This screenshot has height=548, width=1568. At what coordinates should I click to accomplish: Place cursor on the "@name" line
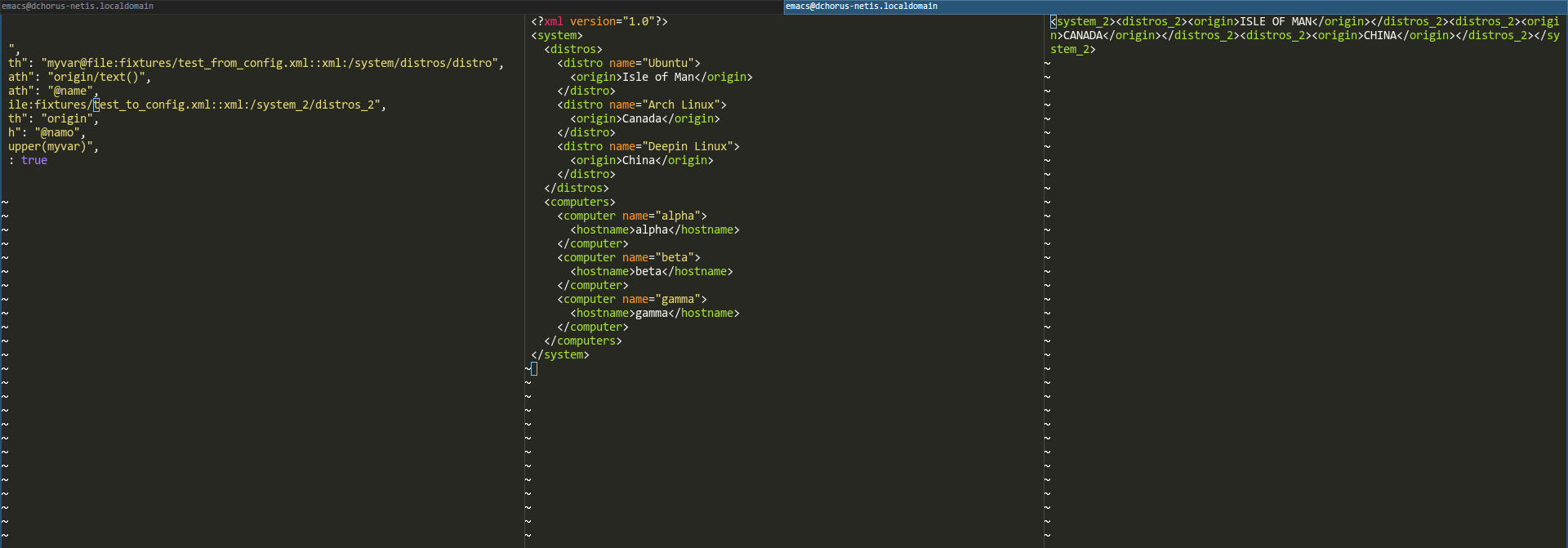[x=54, y=91]
